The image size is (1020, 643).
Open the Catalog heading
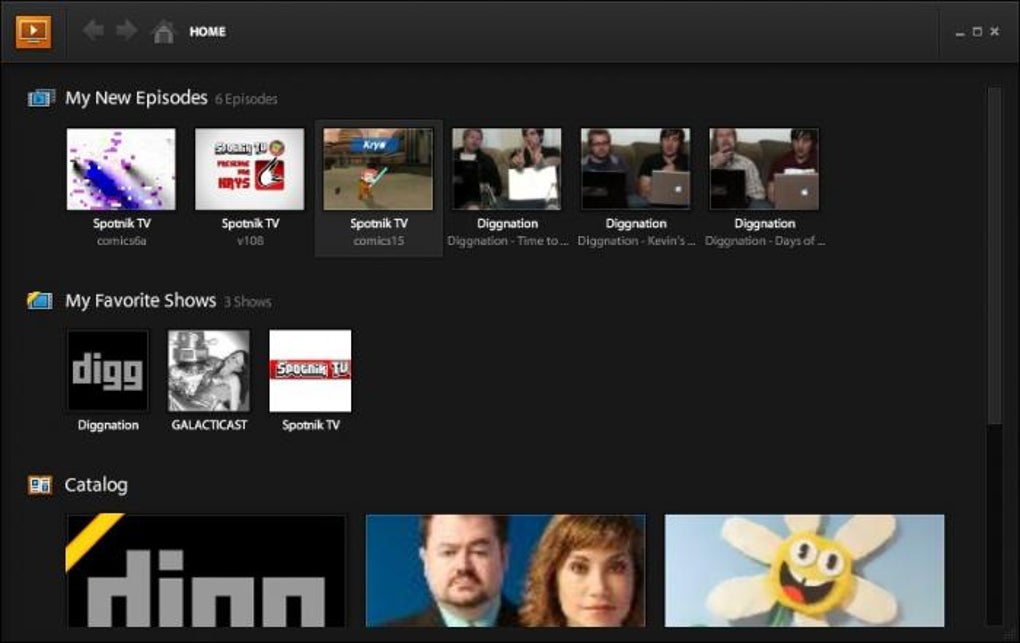[x=96, y=485]
